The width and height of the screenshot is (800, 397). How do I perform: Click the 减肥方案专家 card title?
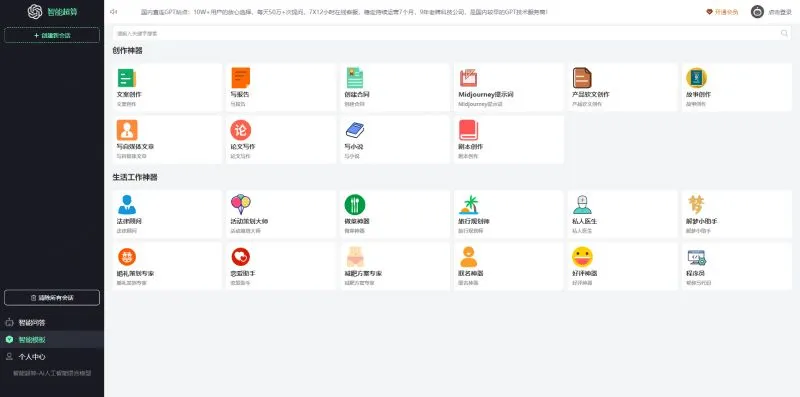click(363, 274)
